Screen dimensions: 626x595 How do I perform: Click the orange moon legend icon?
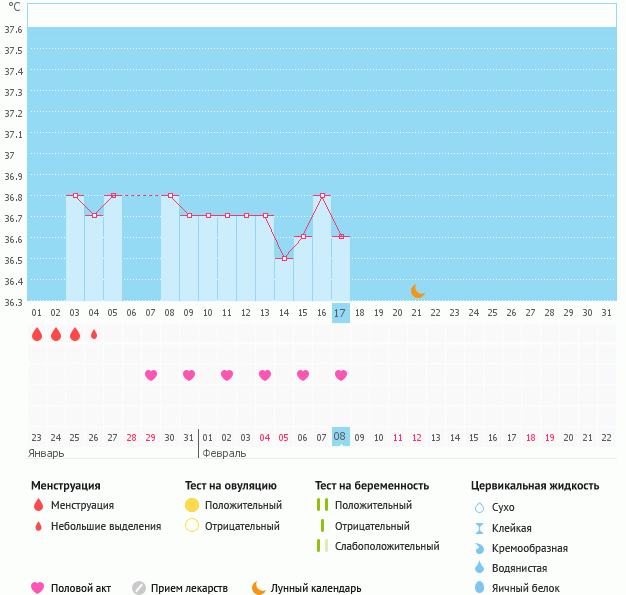[x=259, y=588]
